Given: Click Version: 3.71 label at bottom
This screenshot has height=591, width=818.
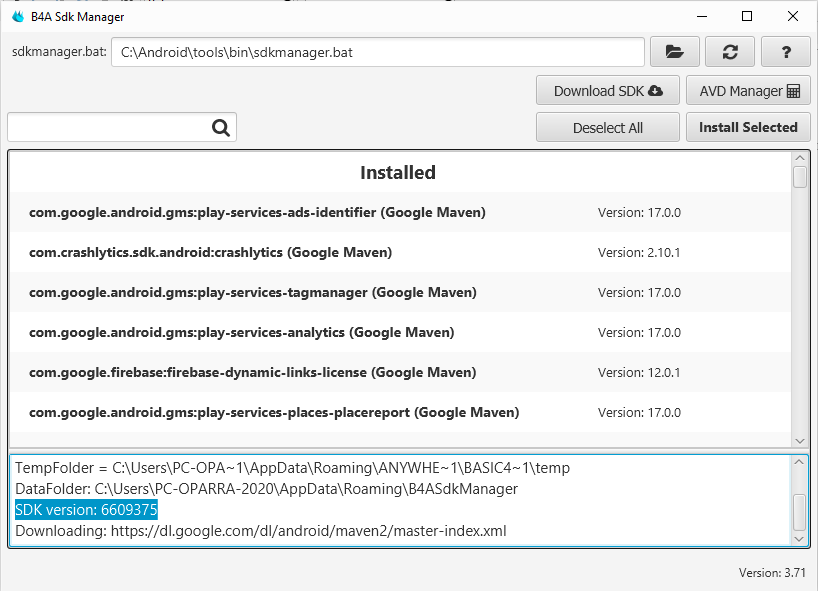Looking at the screenshot, I should point(772,573).
